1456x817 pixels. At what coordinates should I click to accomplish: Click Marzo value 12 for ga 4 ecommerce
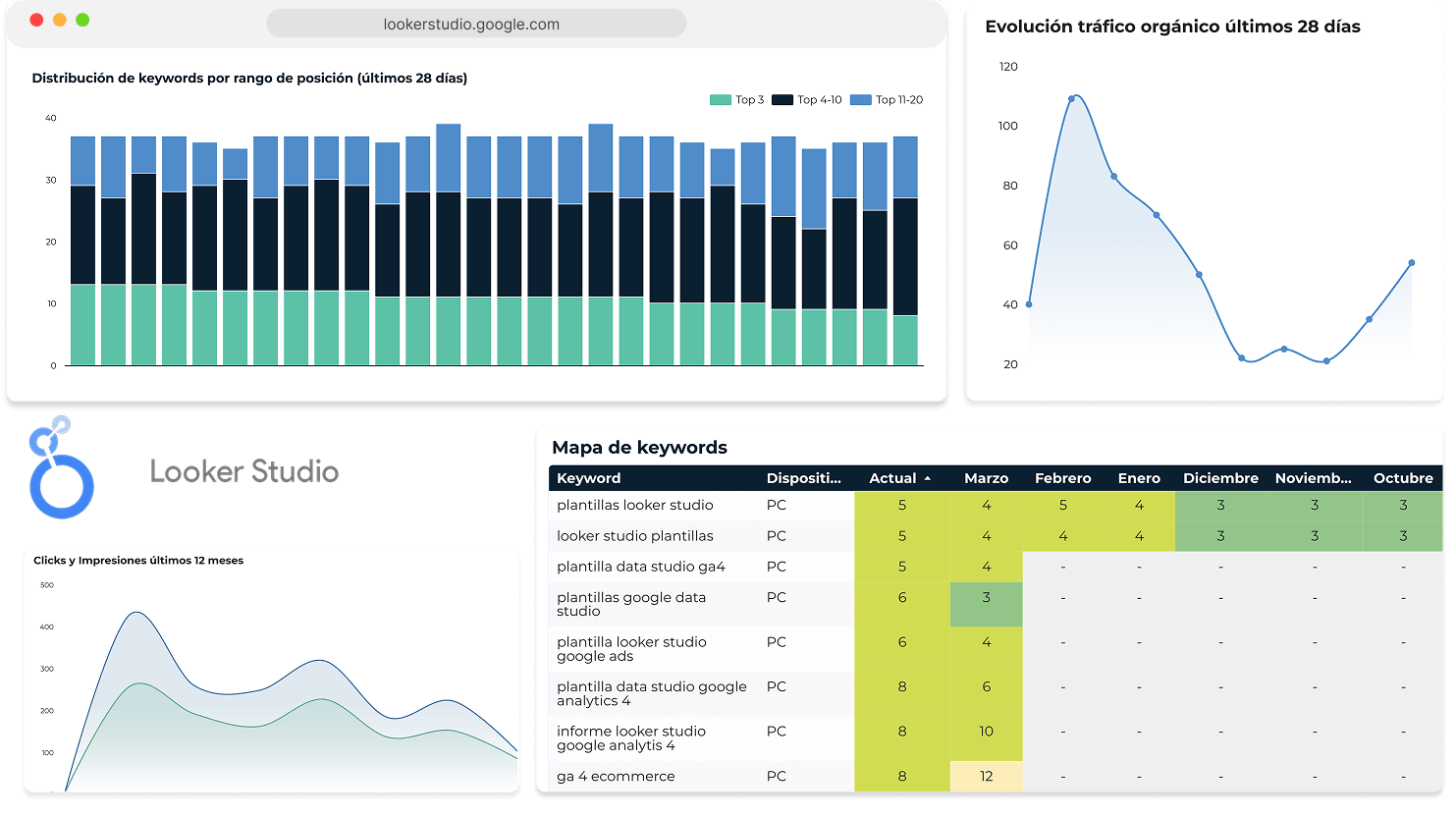987,776
